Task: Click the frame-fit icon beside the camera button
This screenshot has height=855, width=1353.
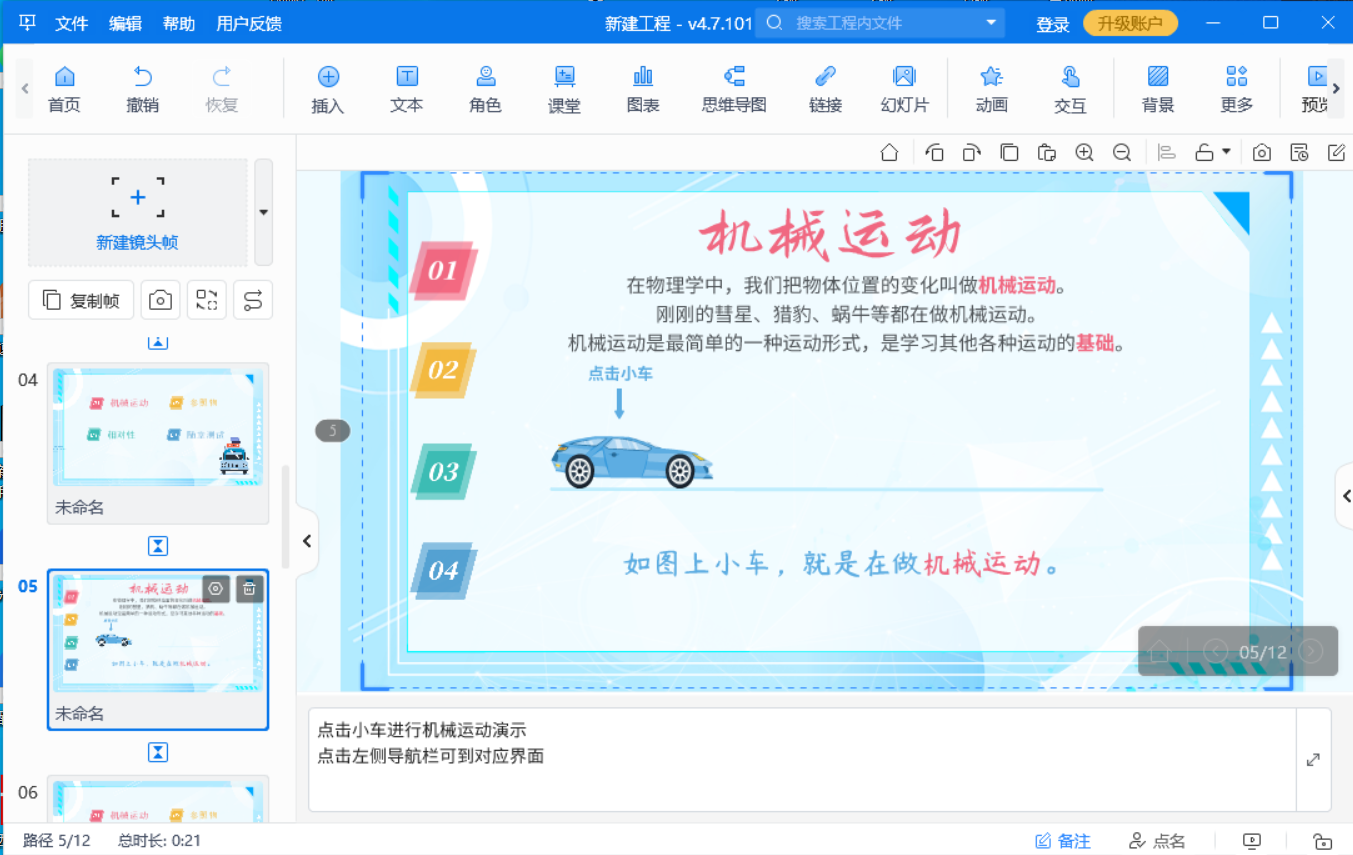Action: [207, 300]
